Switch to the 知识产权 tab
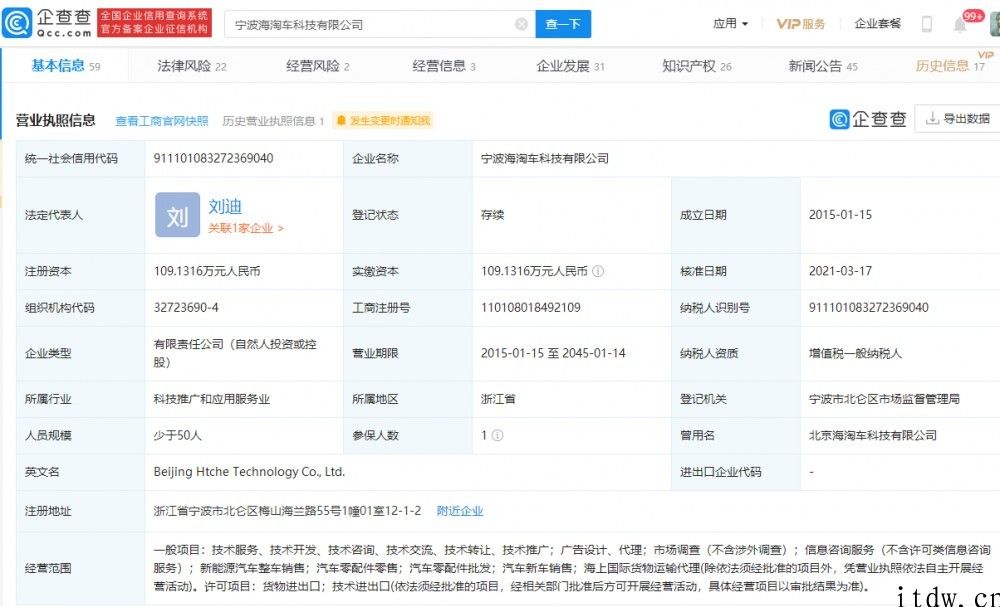The height and width of the screenshot is (607, 1000). [696, 66]
